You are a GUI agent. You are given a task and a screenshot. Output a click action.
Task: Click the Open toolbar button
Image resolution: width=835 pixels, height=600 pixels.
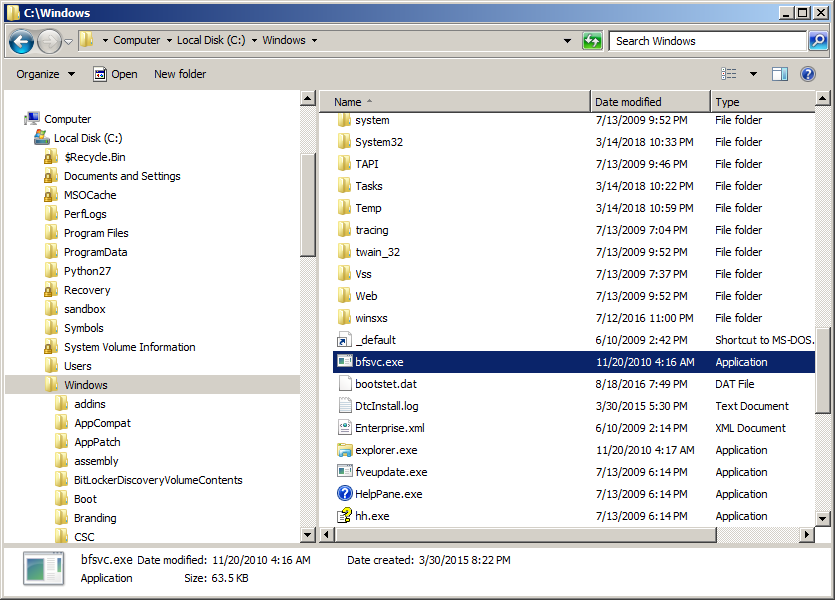[x=115, y=74]
